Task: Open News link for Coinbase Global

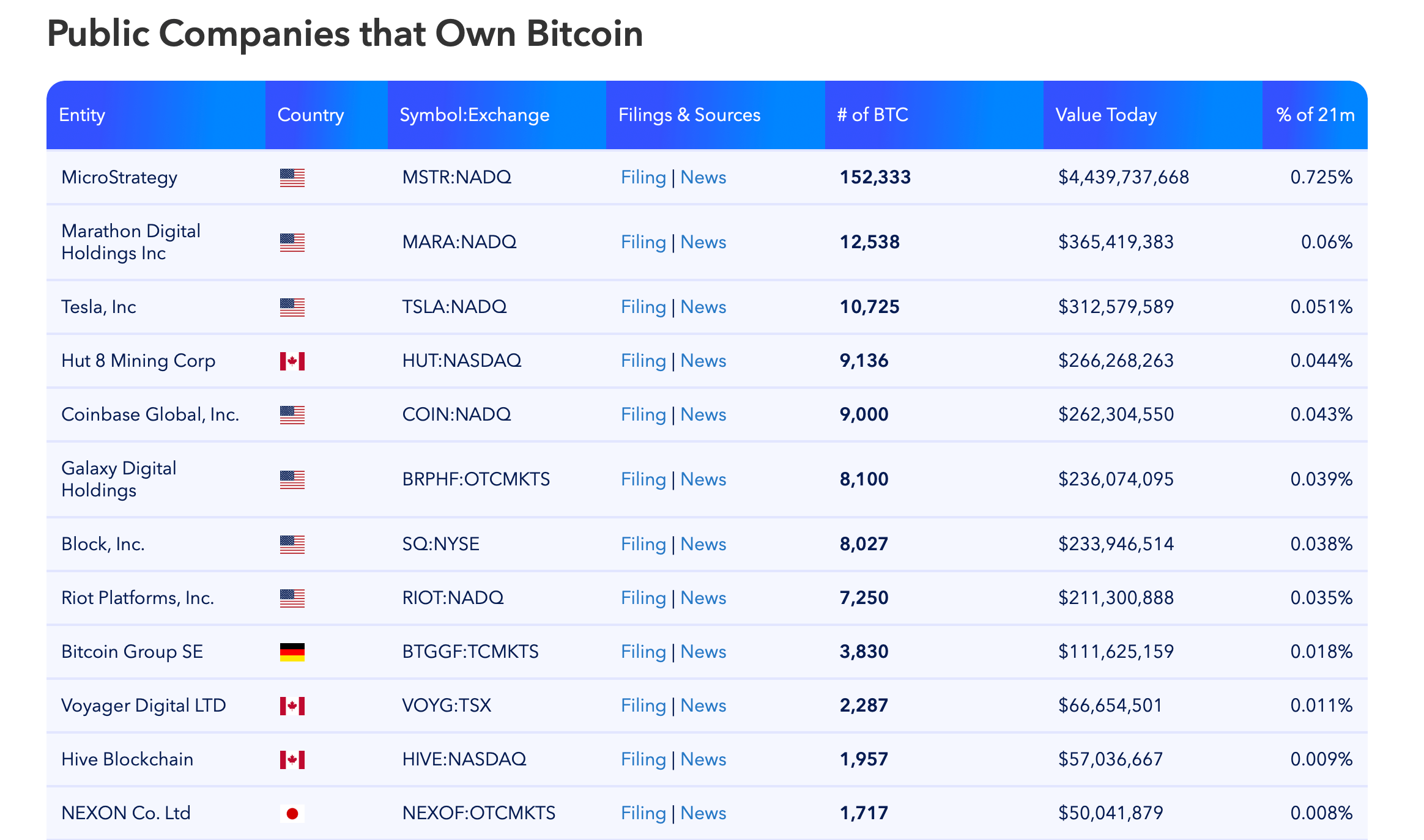Action: (x=703, y=414)
